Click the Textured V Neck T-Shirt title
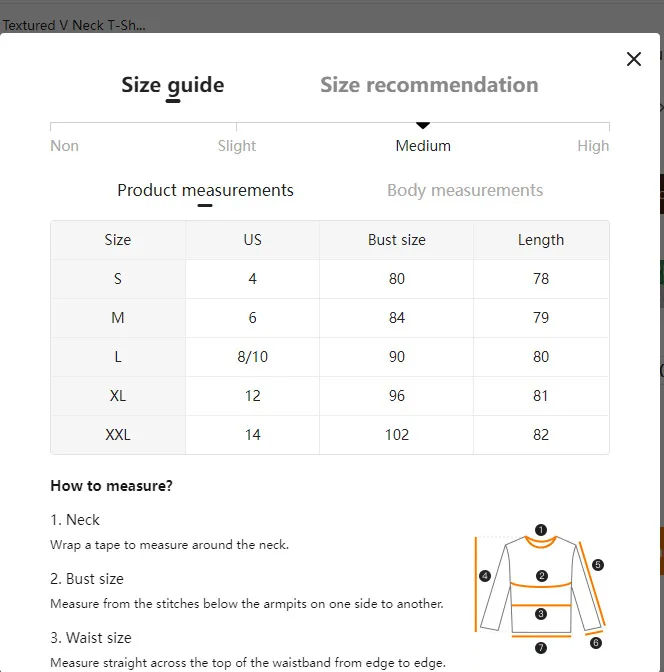Image resolution: width=664 pixels, height=672 pixels. tap(74, 25)
